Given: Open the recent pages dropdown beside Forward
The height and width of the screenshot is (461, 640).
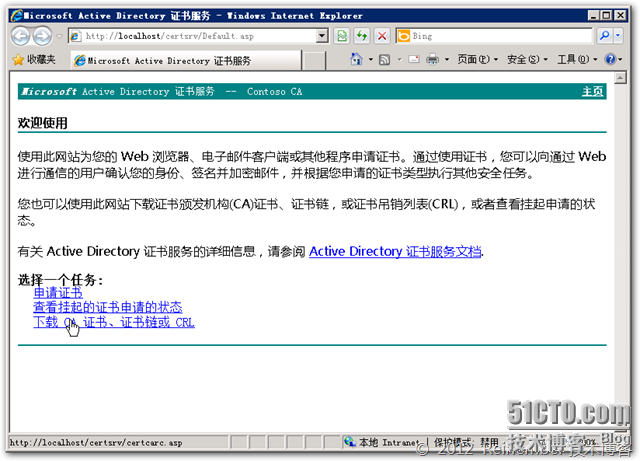Looking at the screenshot, I should pos(59,36).
